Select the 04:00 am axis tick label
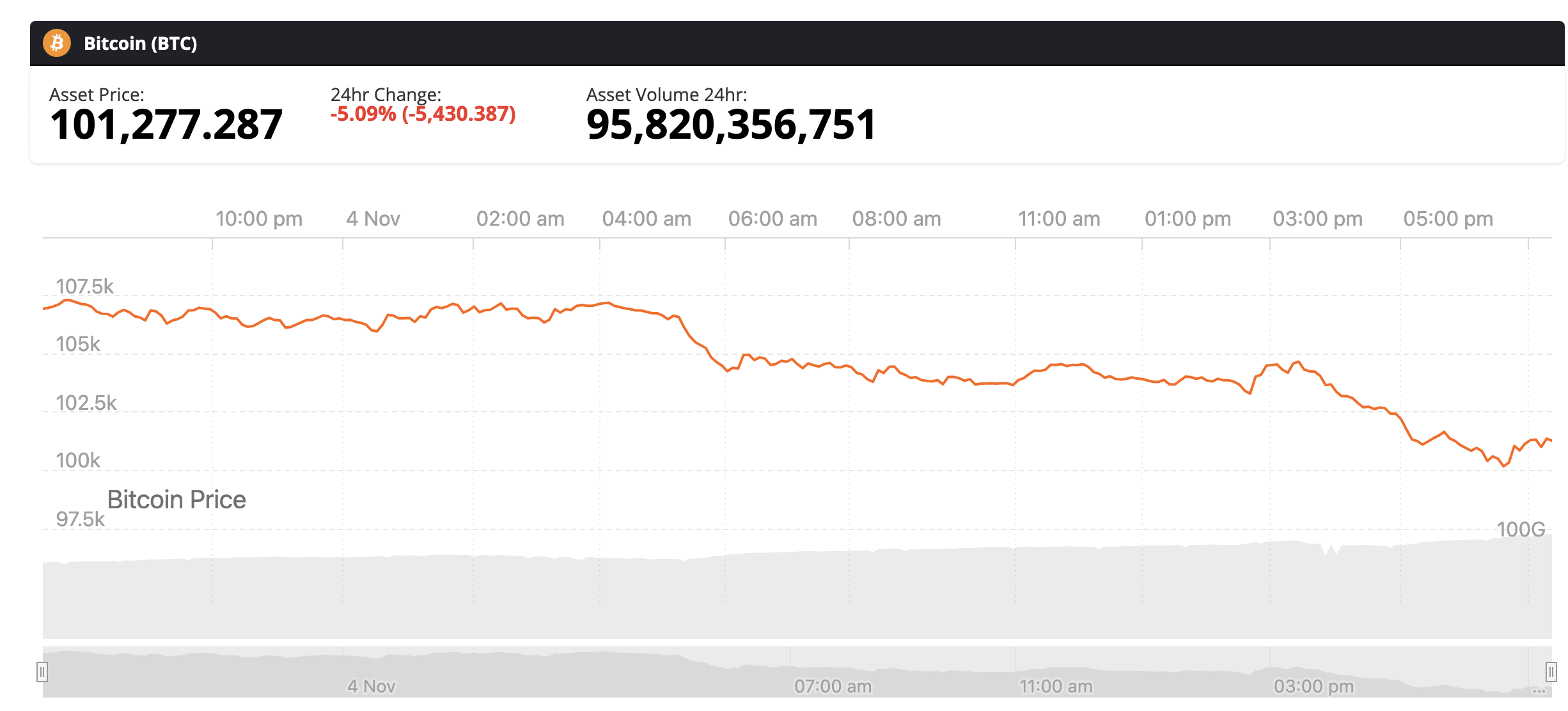The width and height of the screenshot is (1568, 711). tap(647, 219)
